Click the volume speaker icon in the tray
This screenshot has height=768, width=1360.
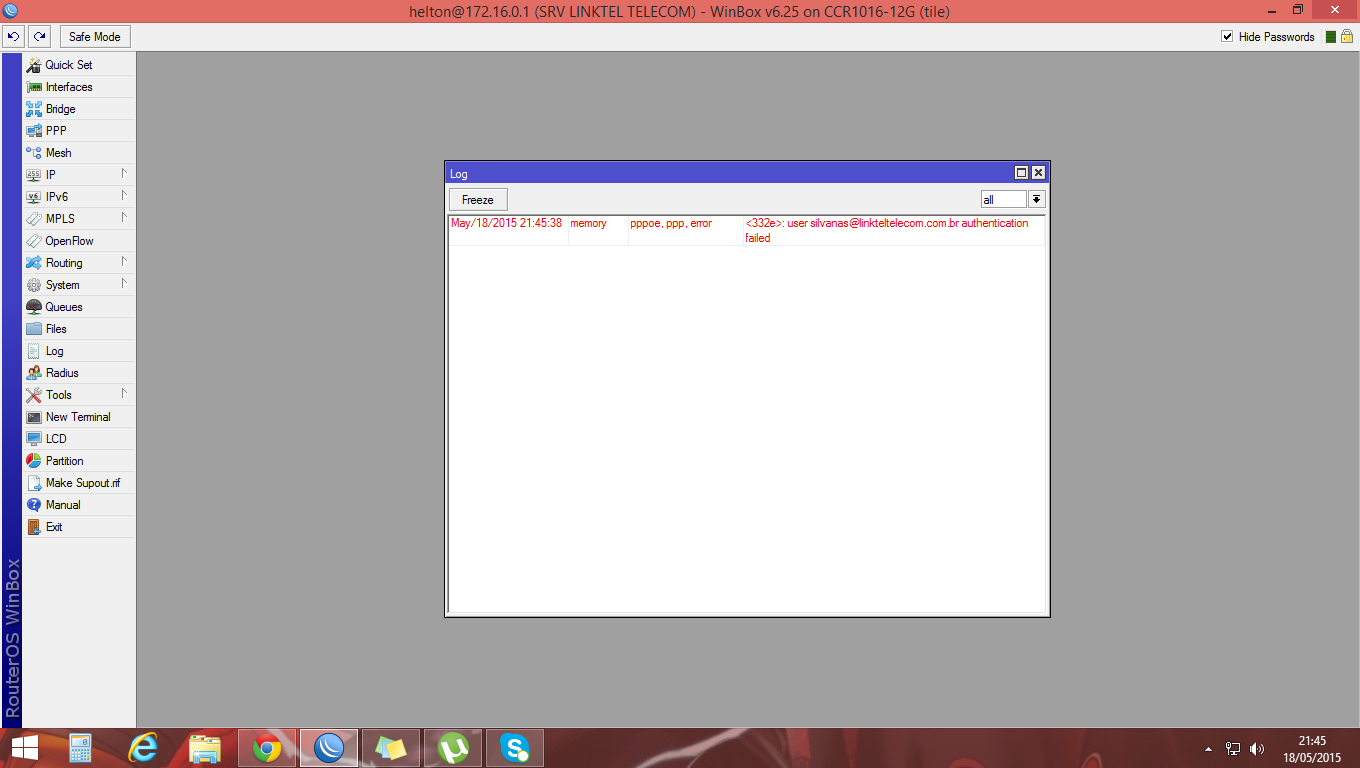click(1257, 749)
